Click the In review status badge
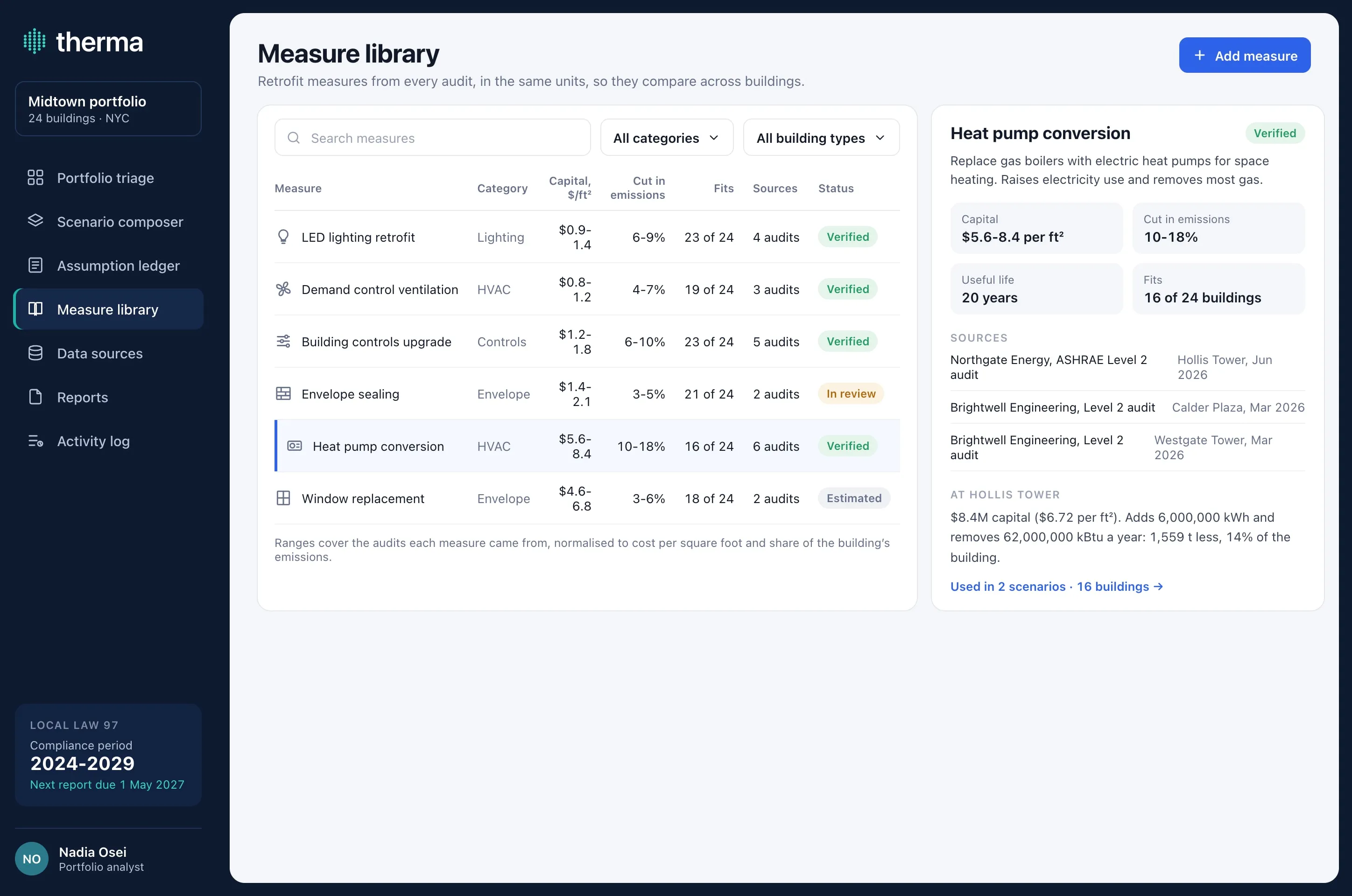 851,393
